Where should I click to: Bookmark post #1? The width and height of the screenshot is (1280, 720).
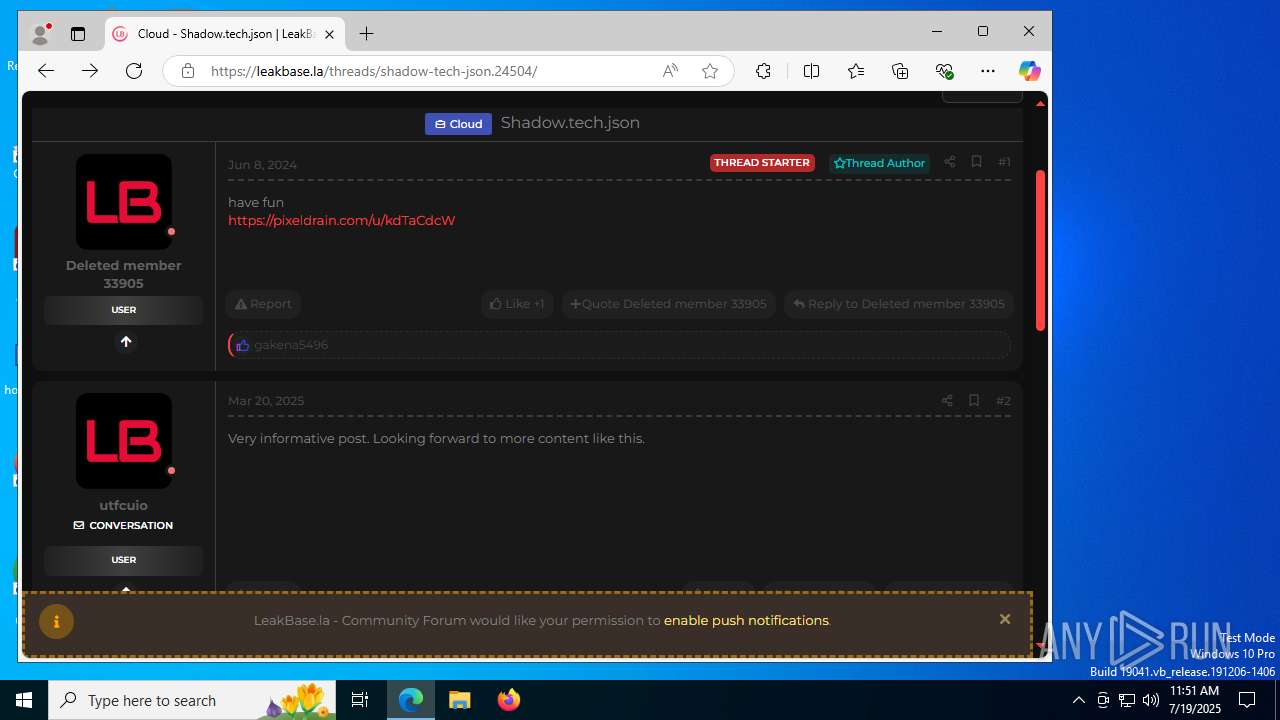976,162
